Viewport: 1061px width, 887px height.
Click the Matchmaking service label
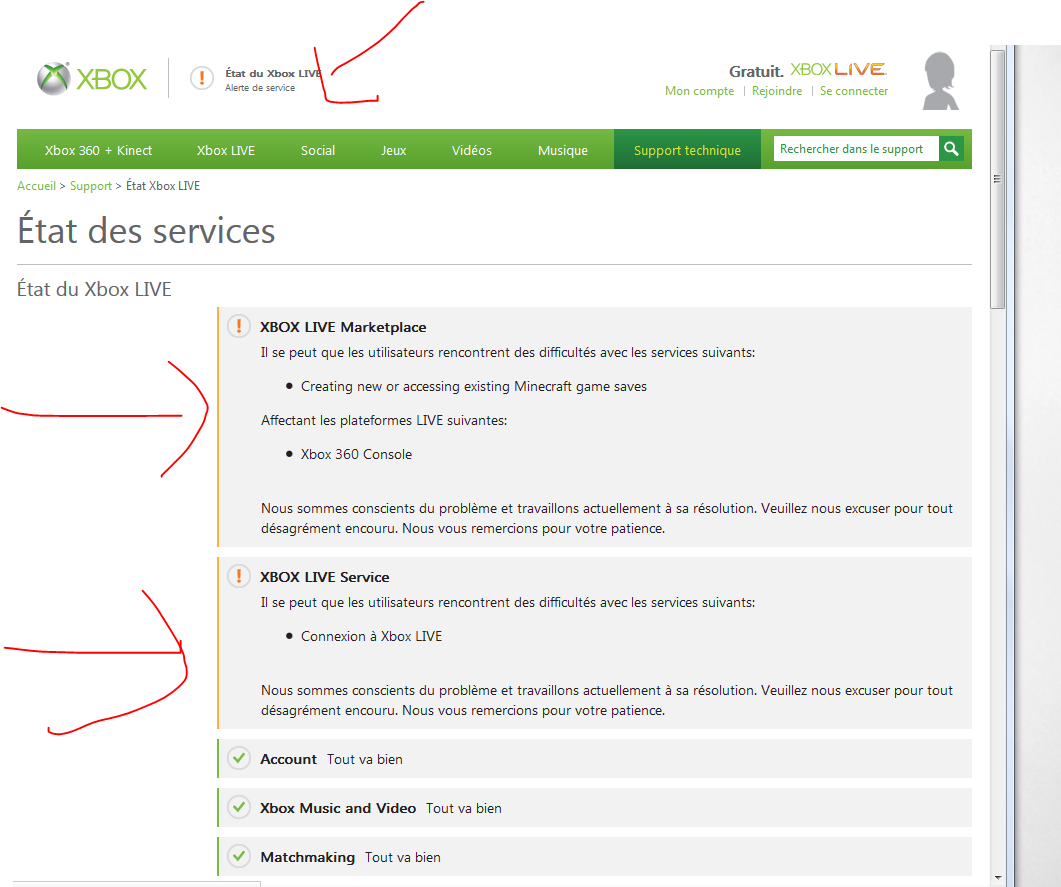(x=308, y=857)
